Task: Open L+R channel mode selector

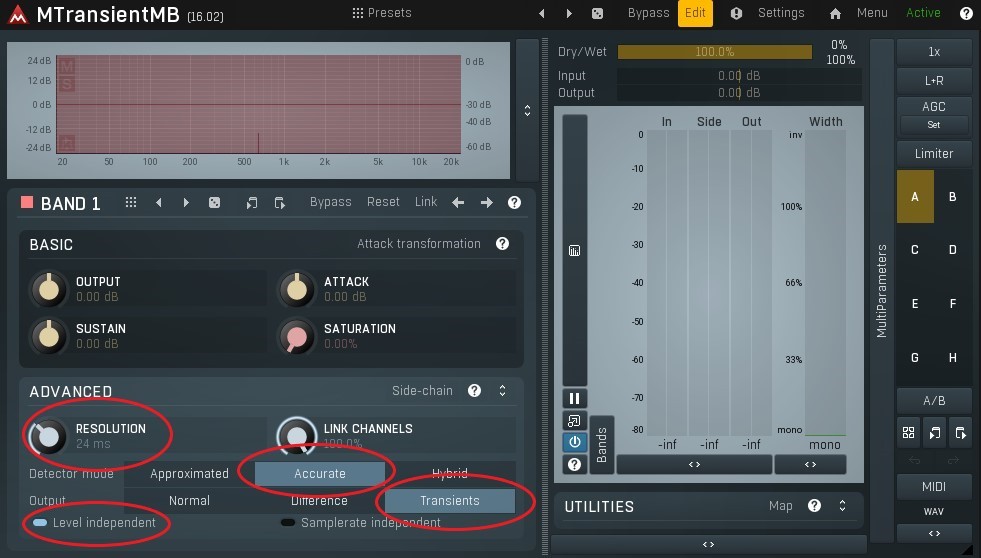Action: [x=934, y=81]
